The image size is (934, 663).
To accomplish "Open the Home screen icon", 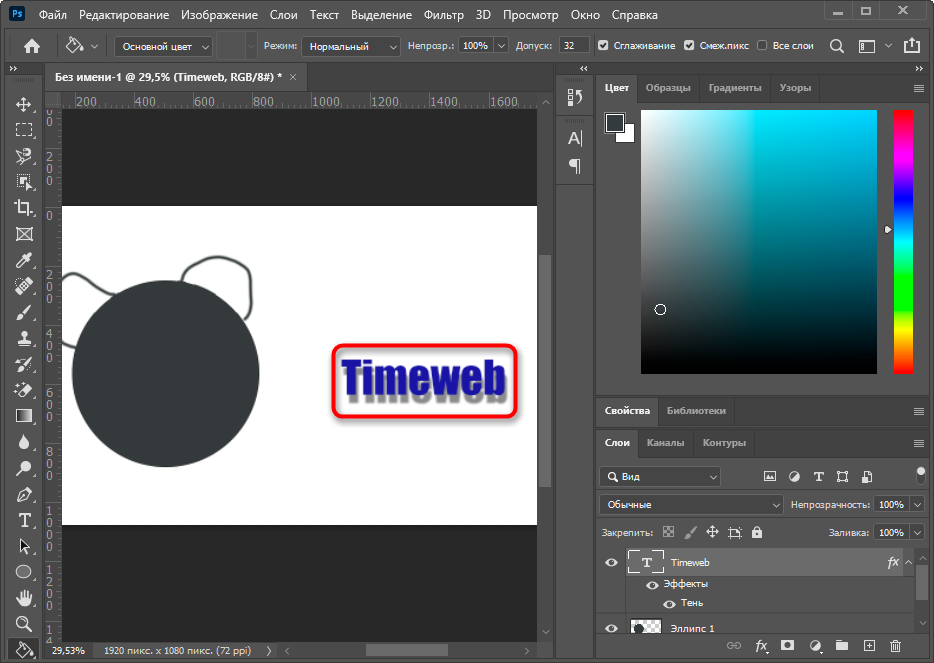I will (x=32, y=46).
